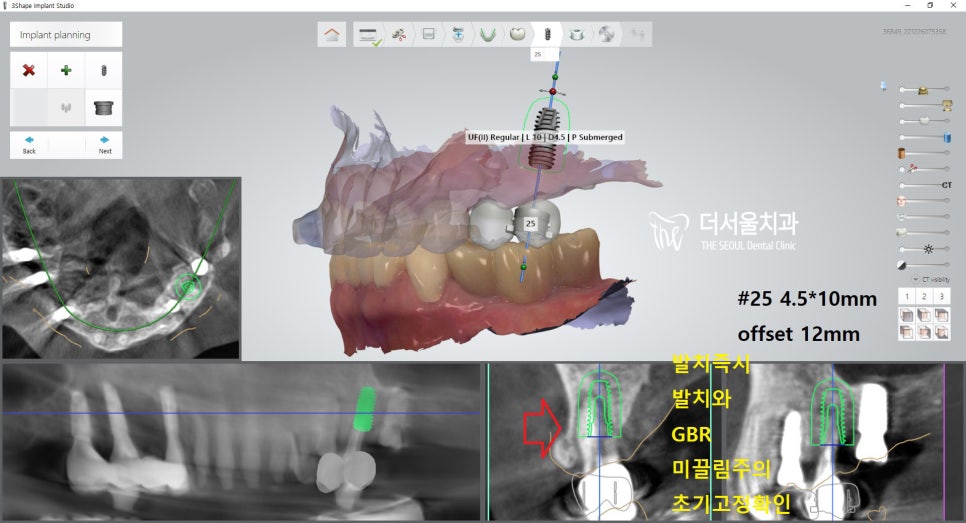Delete implant with the red X icon
The width and height of the screenshot is (966, 523).
(x=29, y=70)
